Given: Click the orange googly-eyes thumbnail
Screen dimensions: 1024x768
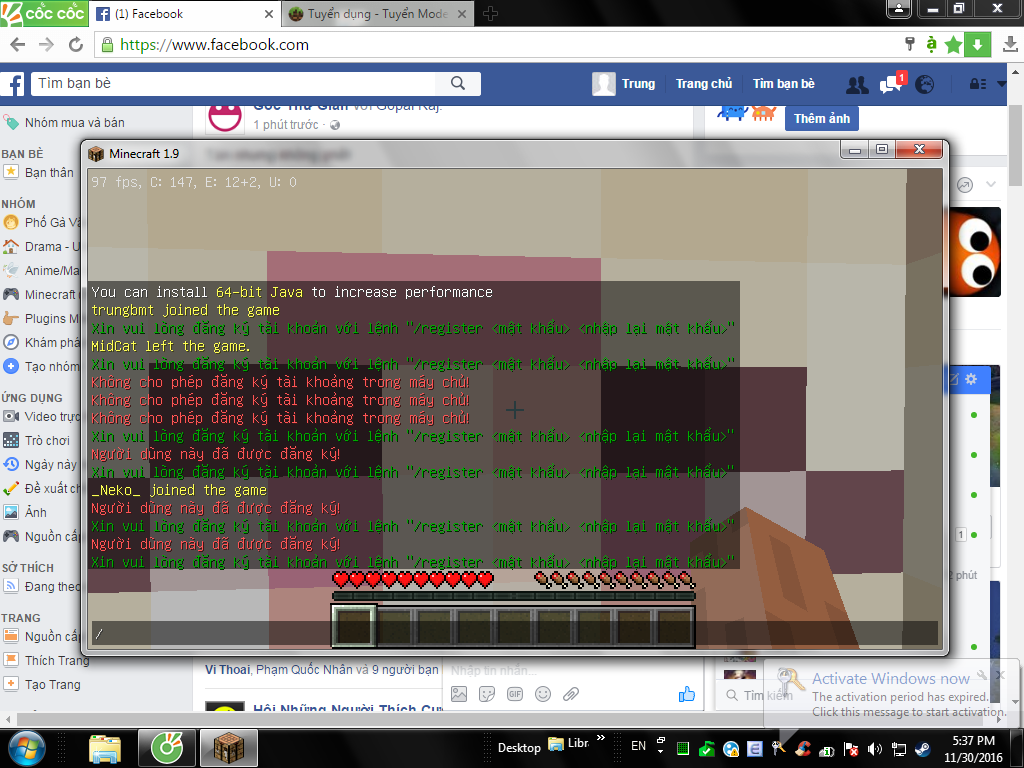Looking at the screenshot, I should [974, 252].
